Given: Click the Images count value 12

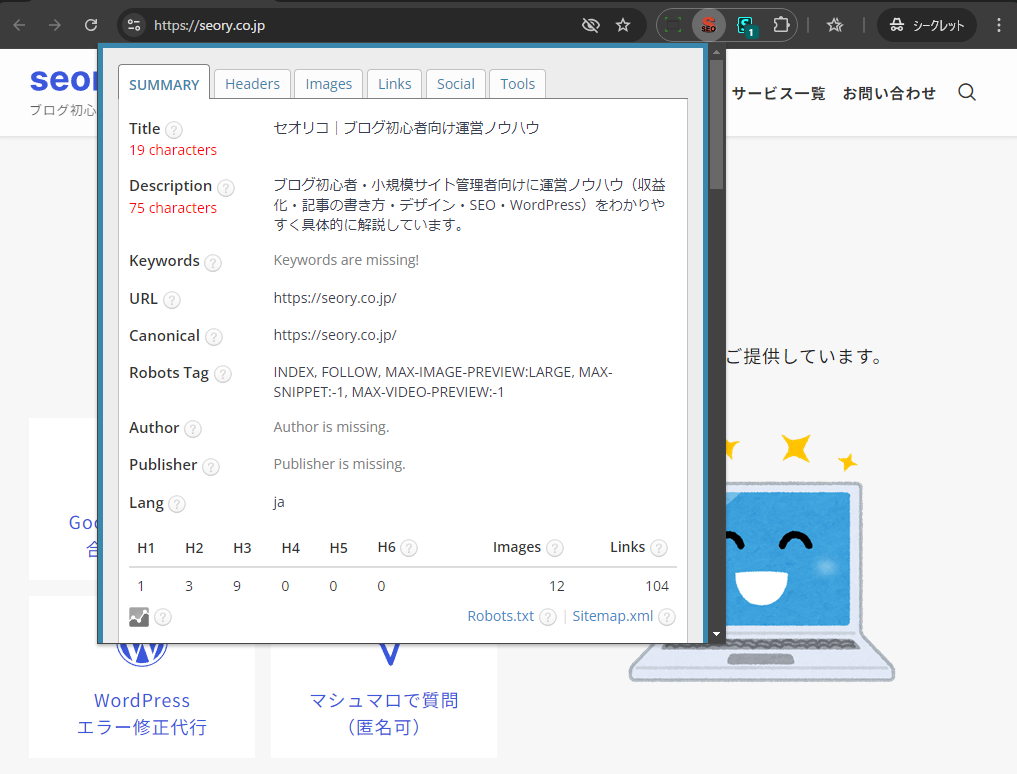Looking at the screenshot, I should [556, 586].
